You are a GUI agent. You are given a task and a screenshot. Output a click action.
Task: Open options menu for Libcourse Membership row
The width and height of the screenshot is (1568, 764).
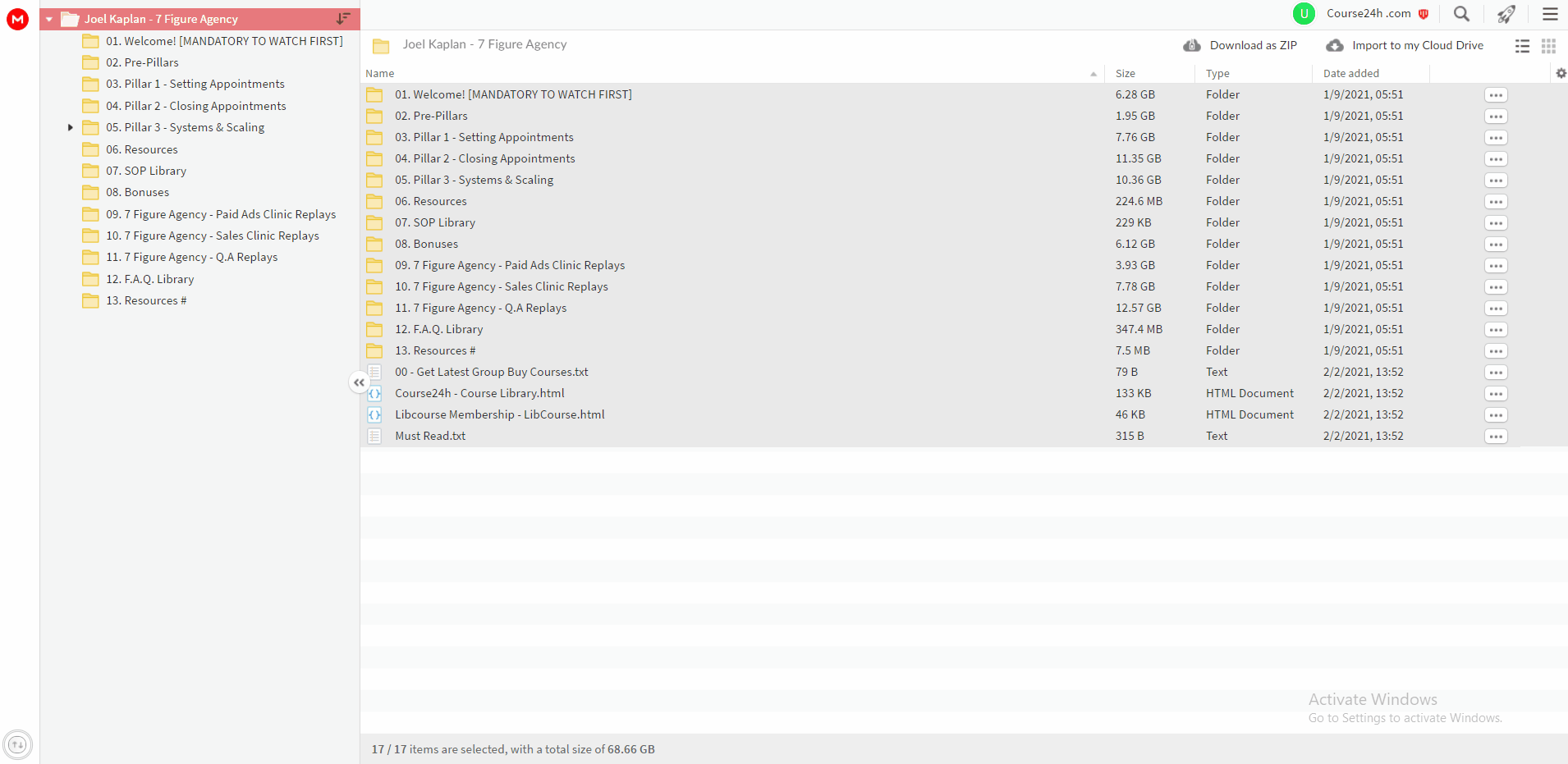coord(1496,415)
